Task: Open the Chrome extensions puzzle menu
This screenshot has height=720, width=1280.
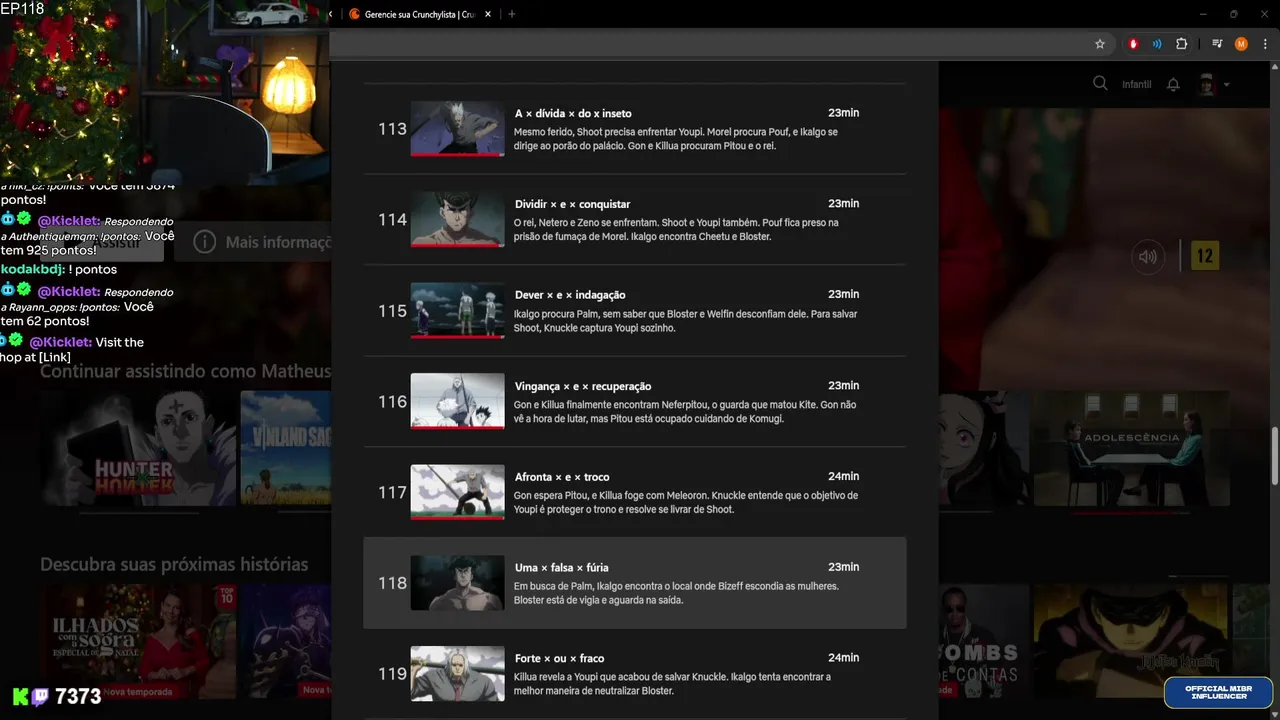Action: 1181,44
